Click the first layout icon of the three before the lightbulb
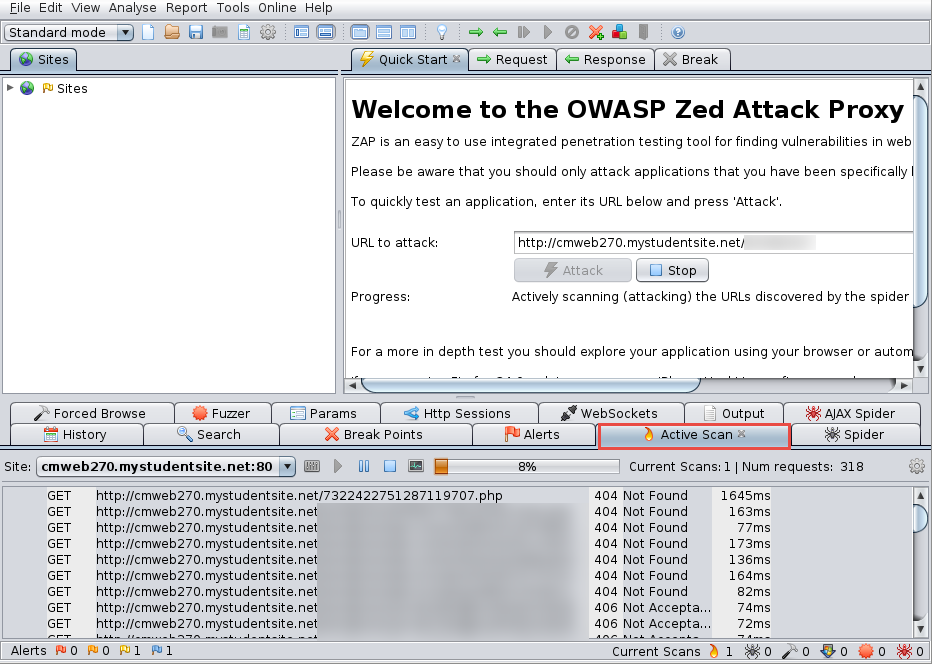932x664 pixels. click(360, 32)
